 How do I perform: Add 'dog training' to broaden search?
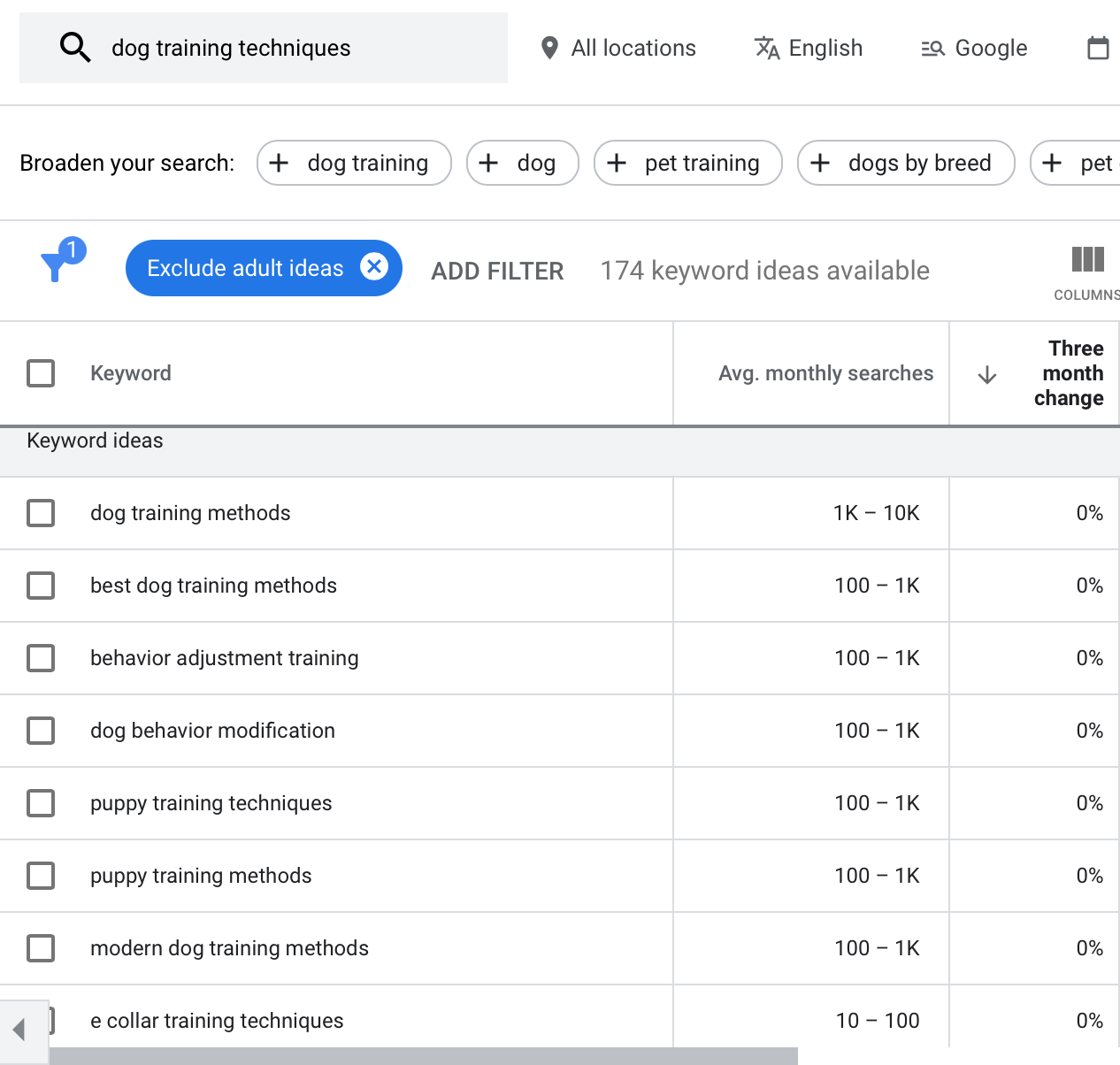click(x=354, y=163)
